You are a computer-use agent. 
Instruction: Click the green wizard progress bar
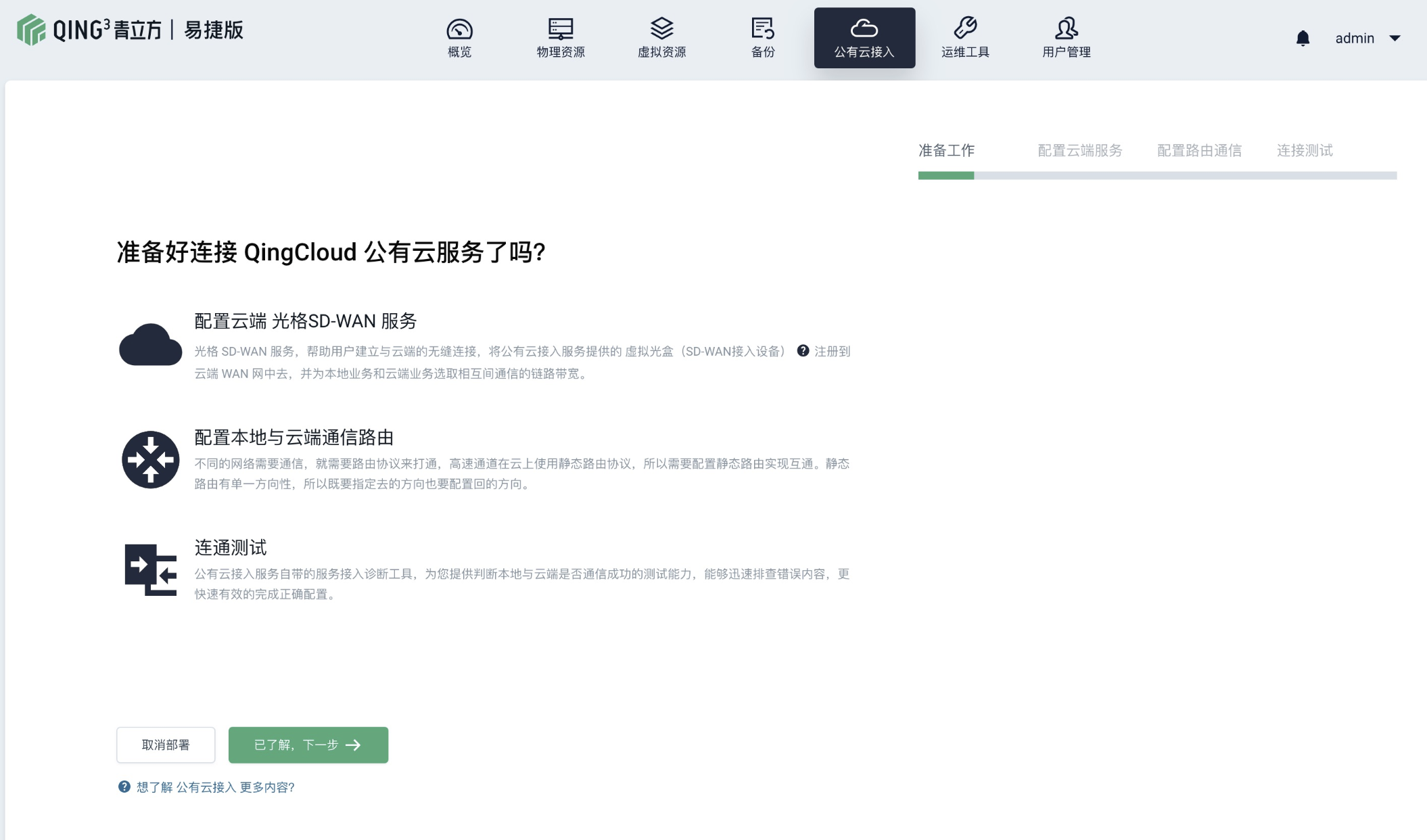pos(945,176)
